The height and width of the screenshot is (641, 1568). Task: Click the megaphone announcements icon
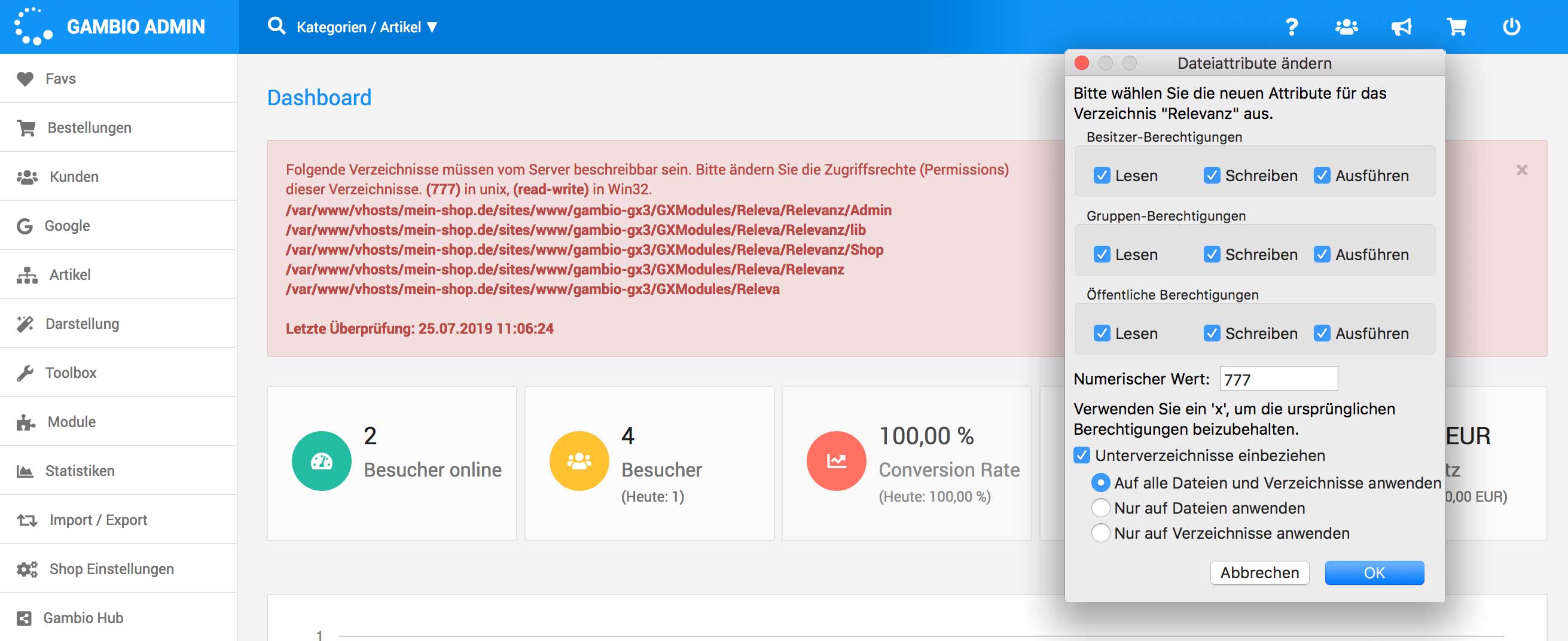(1401, 27)
